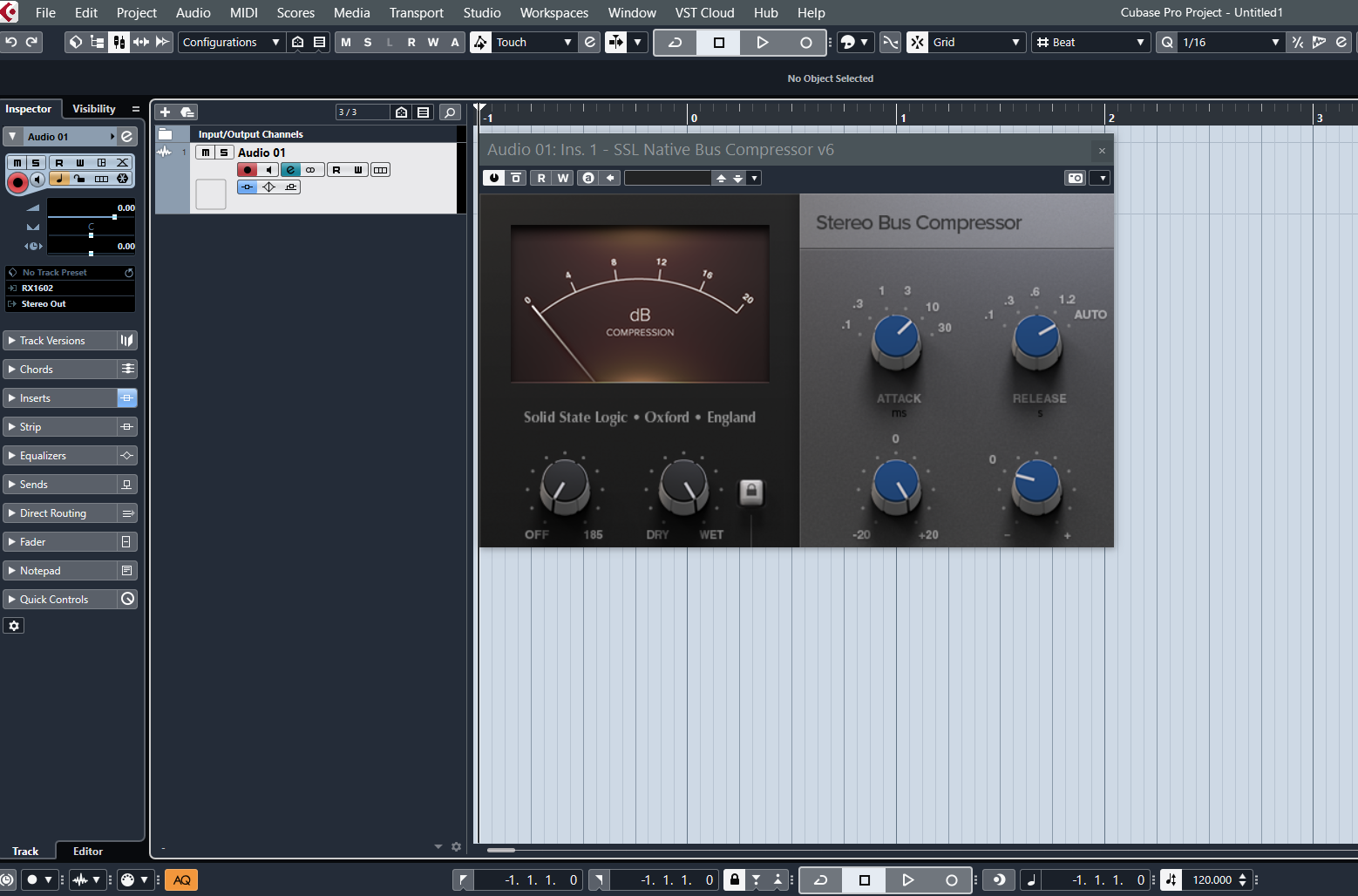Click the Stop button in top transport
Screen dimensions: 1358x896
(719, 42)
